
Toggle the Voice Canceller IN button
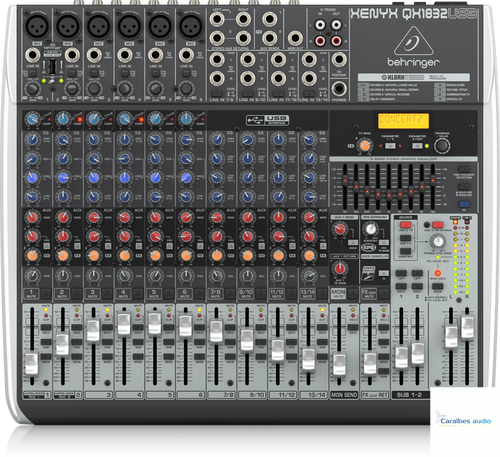tap(383, 273)
